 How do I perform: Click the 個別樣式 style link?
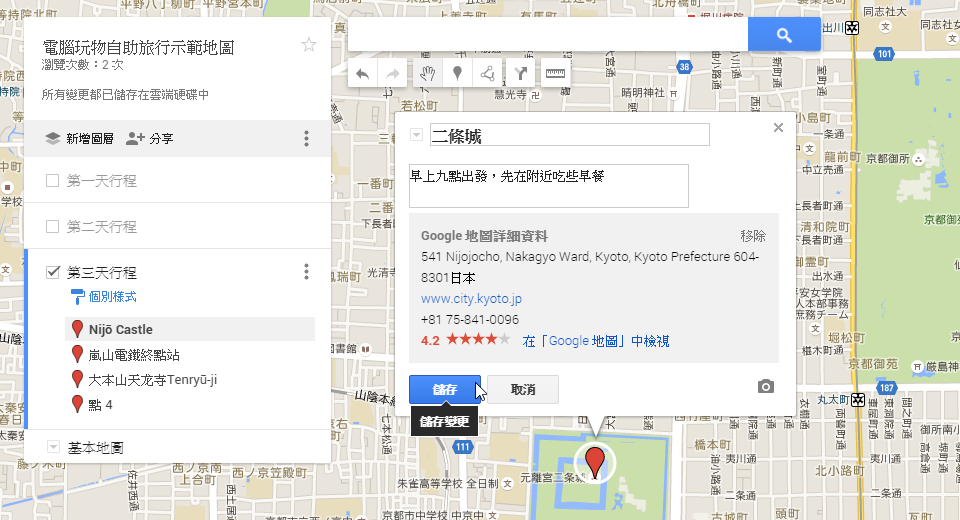(113, 297)
